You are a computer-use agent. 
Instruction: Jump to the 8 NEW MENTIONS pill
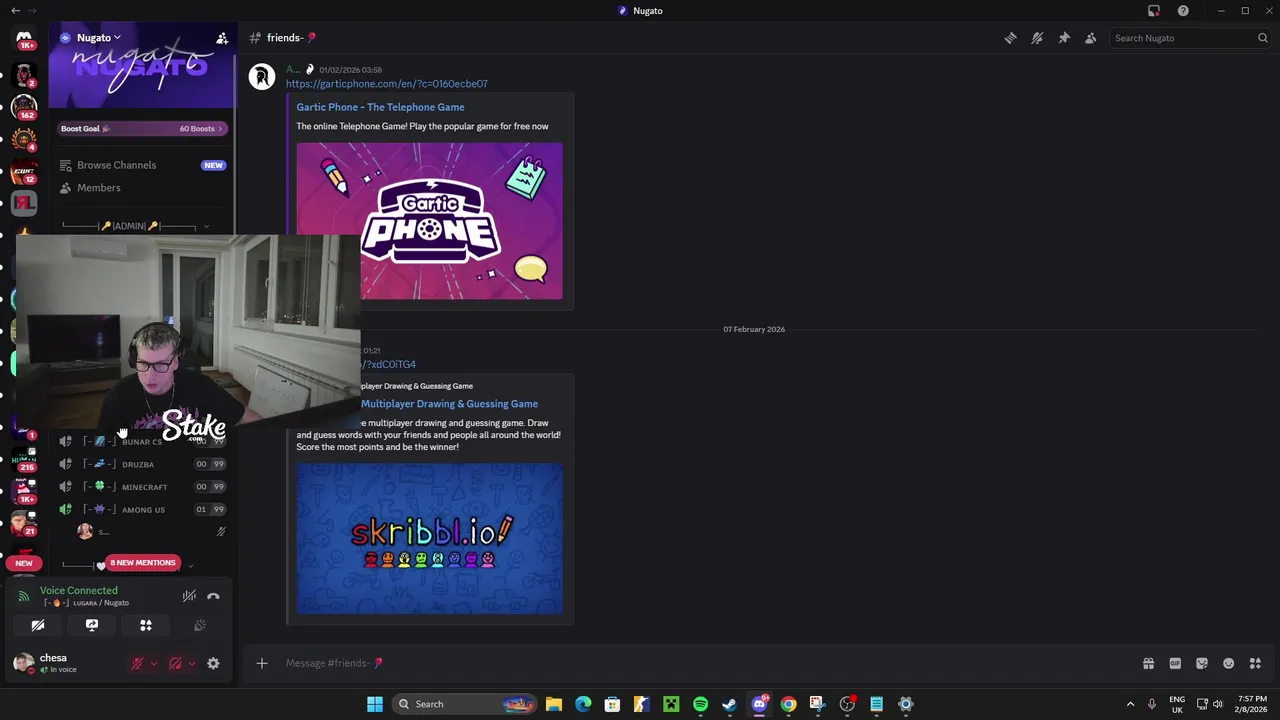[x=143, y=563]
